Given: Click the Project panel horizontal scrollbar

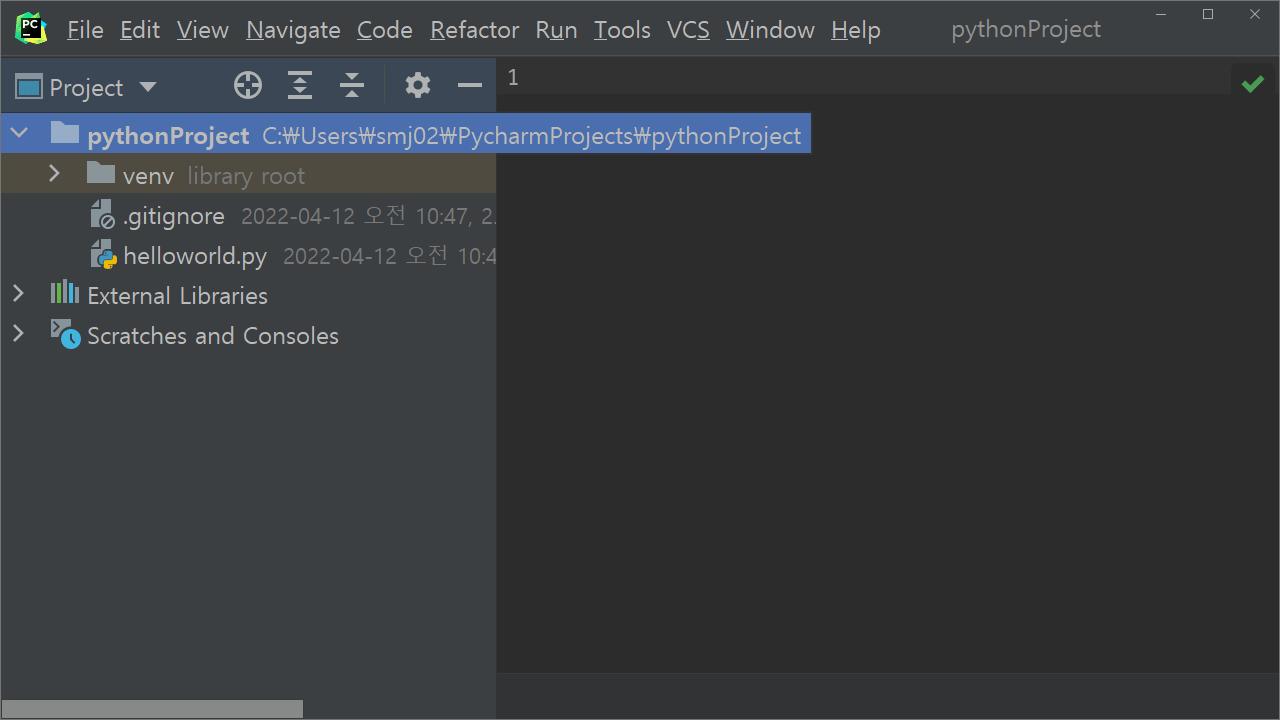Looking at the screenshot, I should tap(152, 709).
